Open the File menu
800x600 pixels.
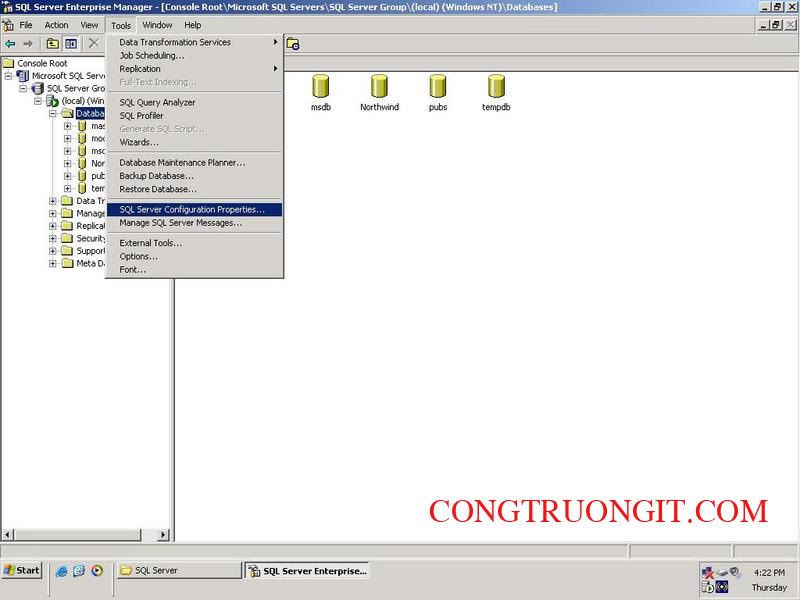click(26, 25)
